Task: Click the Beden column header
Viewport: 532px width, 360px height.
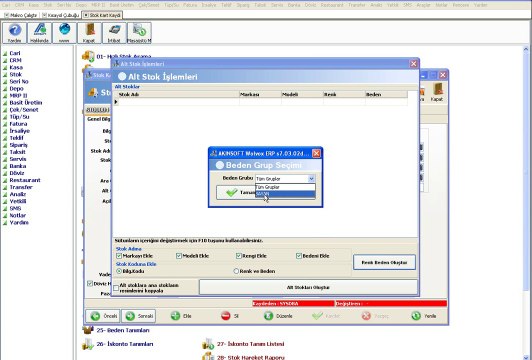Action: coord(386,94)
